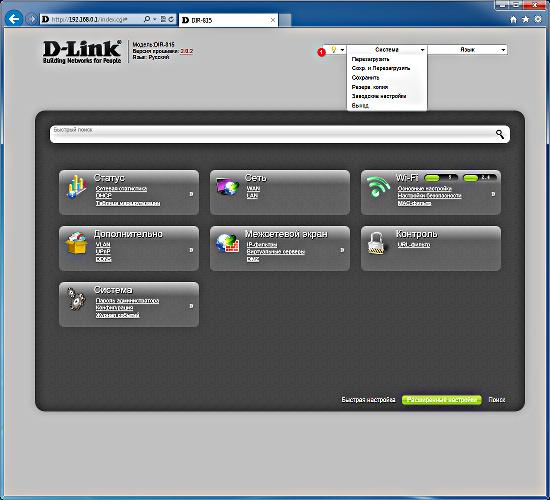Choose Заводские настройки menu item
Viewport: 550px width, 500px height.
(379, 96)
